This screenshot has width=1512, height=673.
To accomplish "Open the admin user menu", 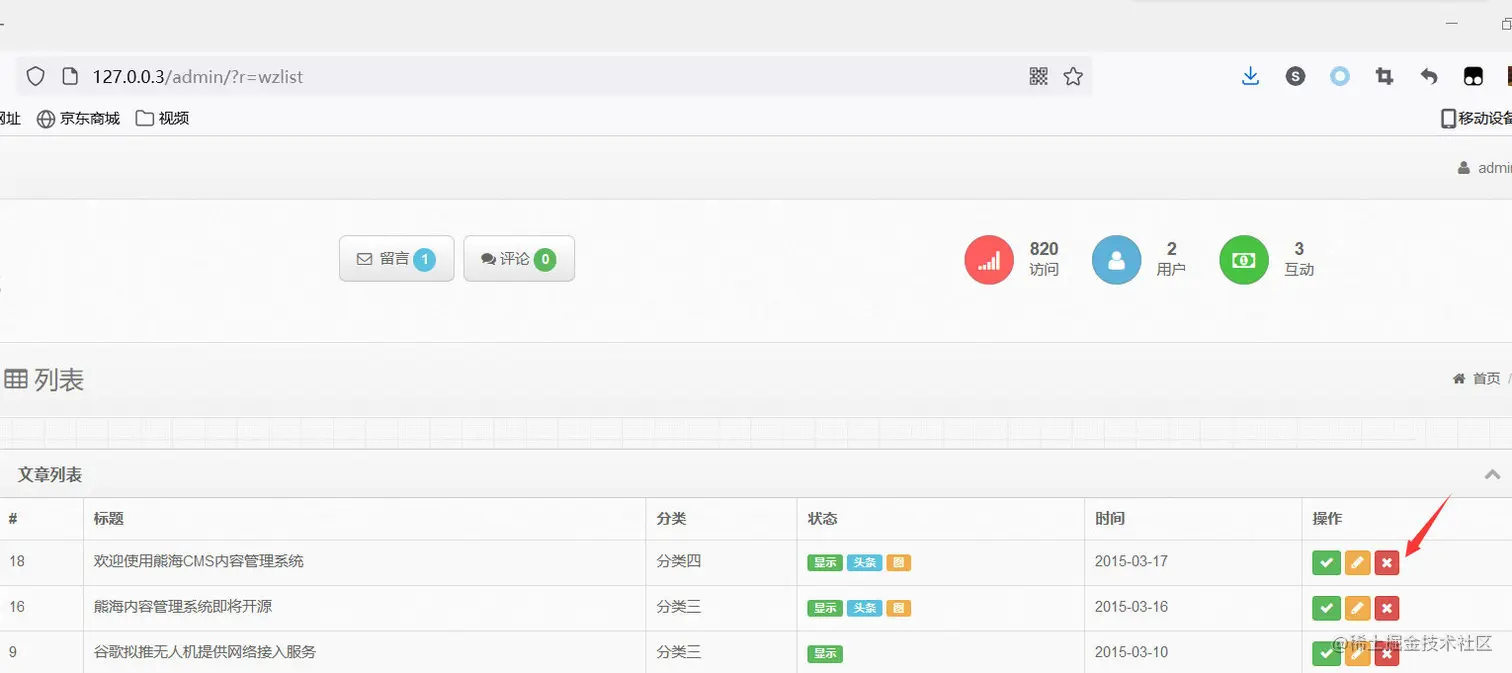I will click(1485, 168).
